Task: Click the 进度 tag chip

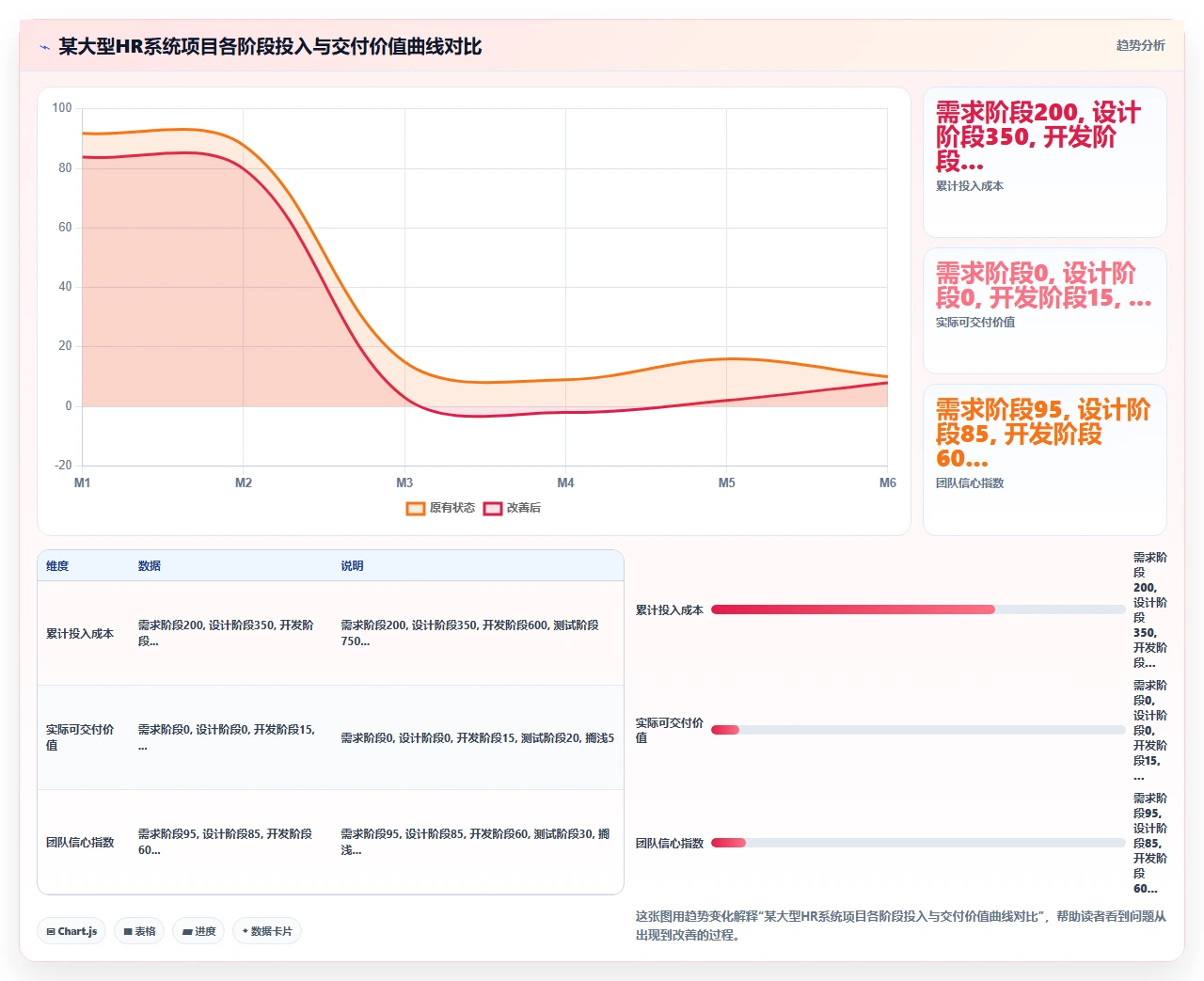Action: click(198, 931)
